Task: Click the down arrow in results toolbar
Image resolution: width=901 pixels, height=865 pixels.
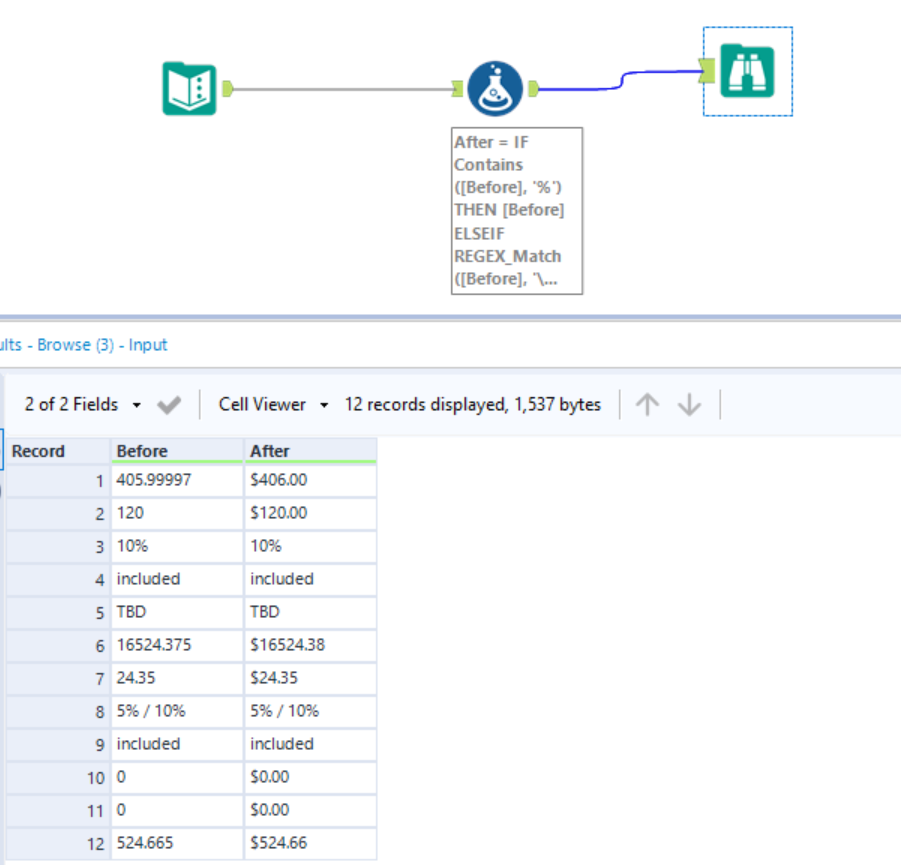Action: (x=689, y=405)
